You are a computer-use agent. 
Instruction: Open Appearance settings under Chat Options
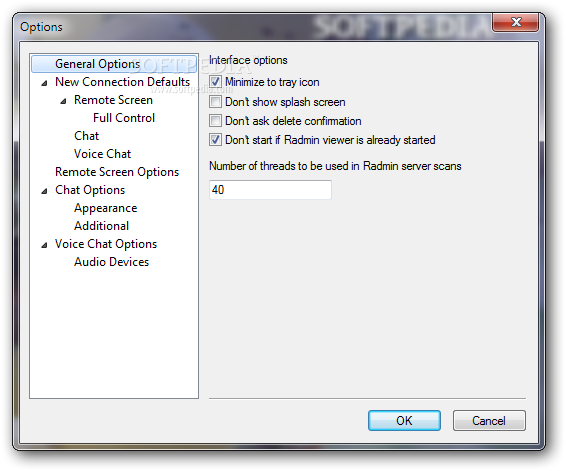tap(105, 208)
